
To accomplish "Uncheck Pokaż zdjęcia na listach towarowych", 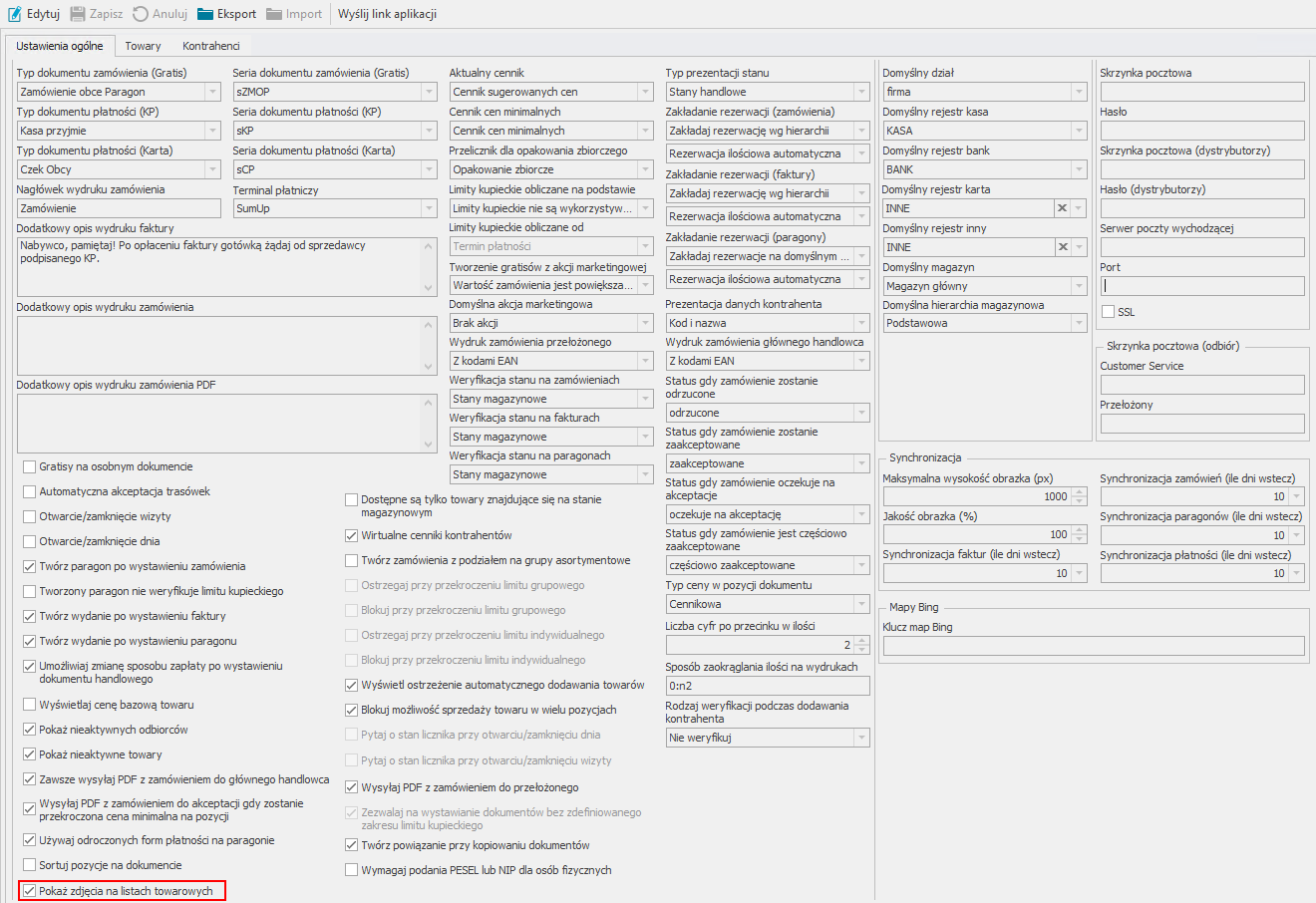I will click(x=30, y=891).
